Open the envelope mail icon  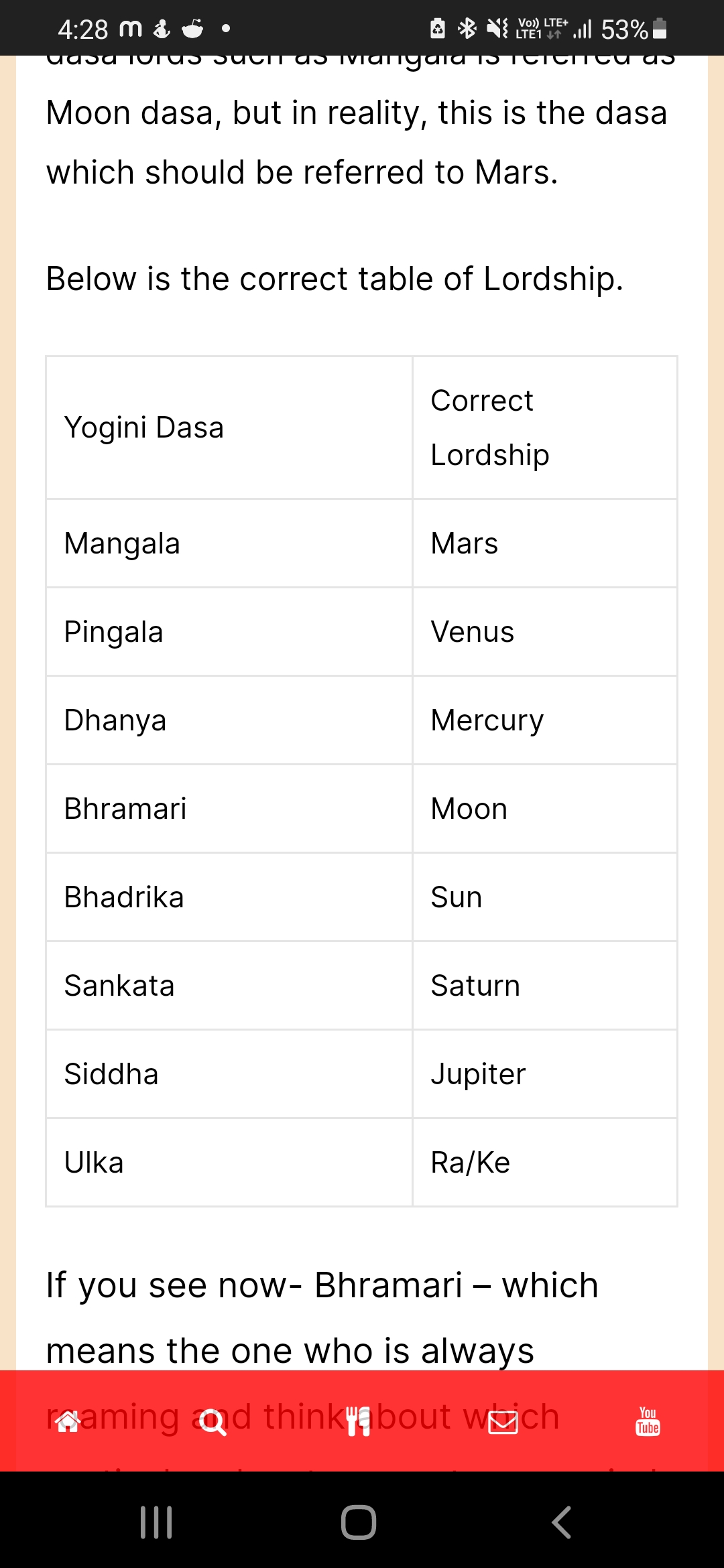pyautogui.click(x=503, y=1421)
